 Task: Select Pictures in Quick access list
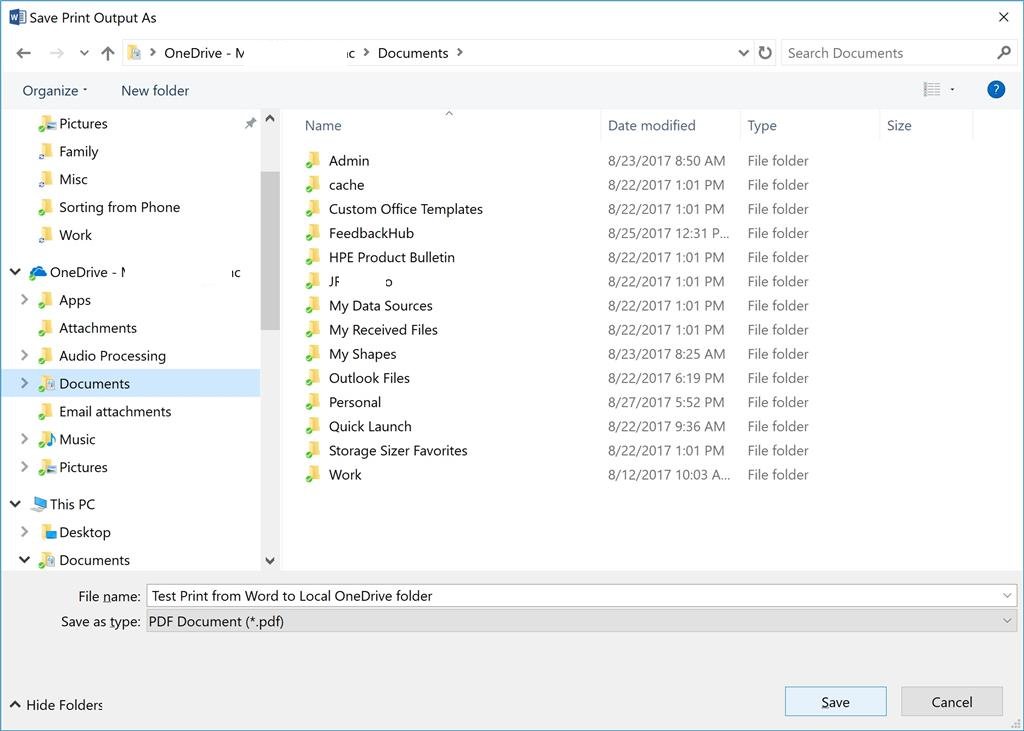[83, 123]
